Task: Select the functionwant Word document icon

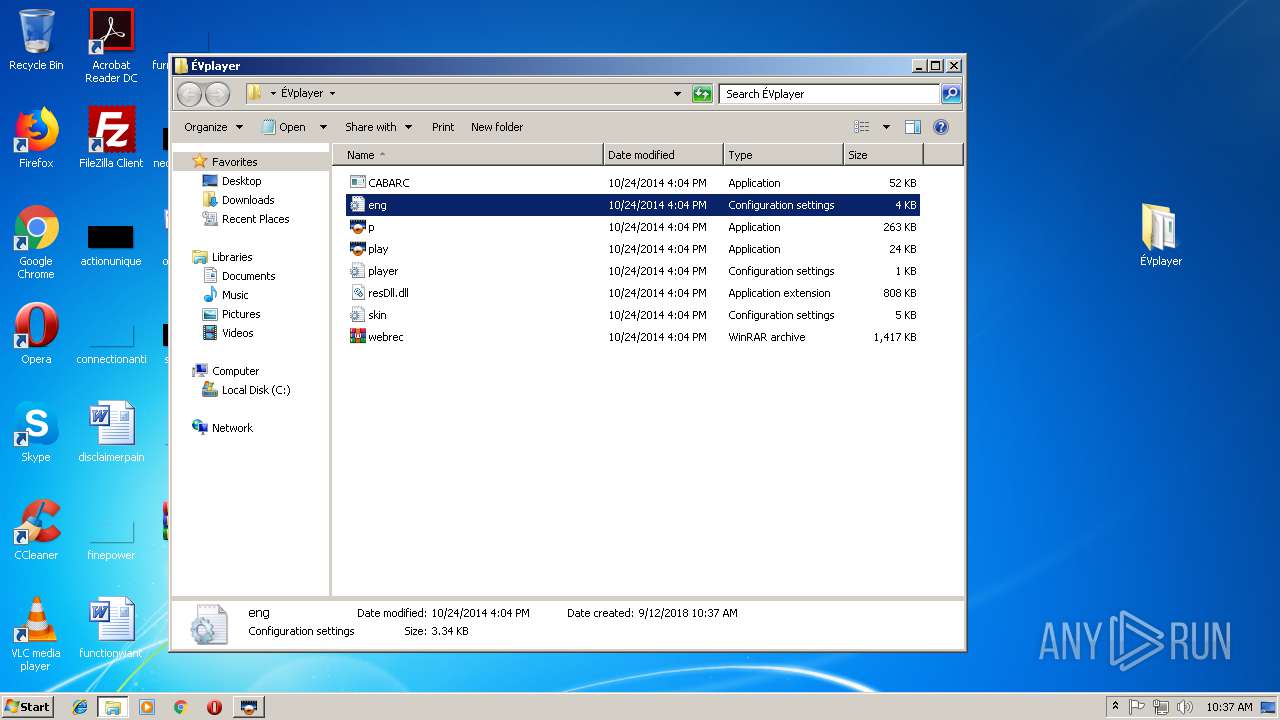Action: point(111,628)
